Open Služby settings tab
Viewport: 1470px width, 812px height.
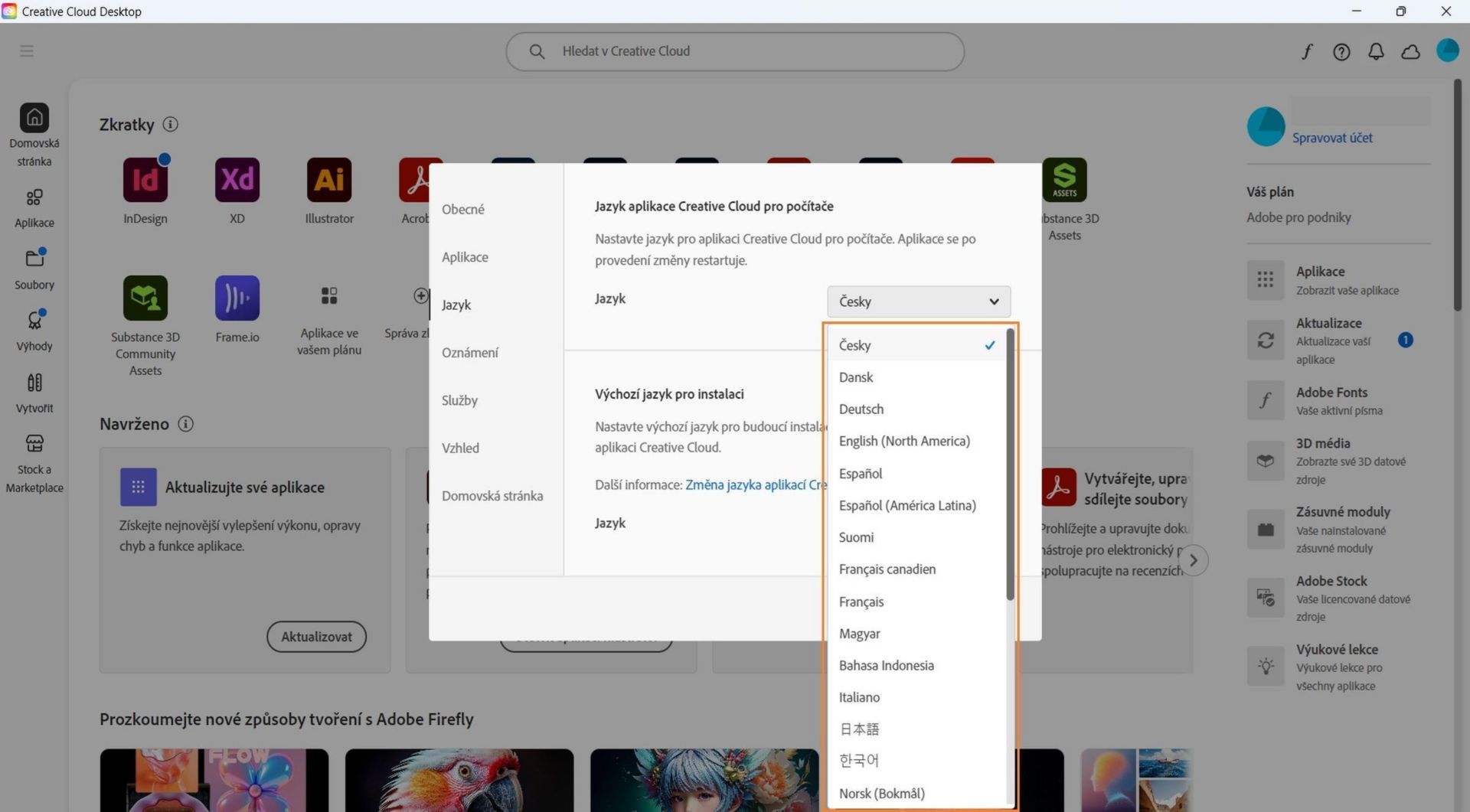click(459, 400)
